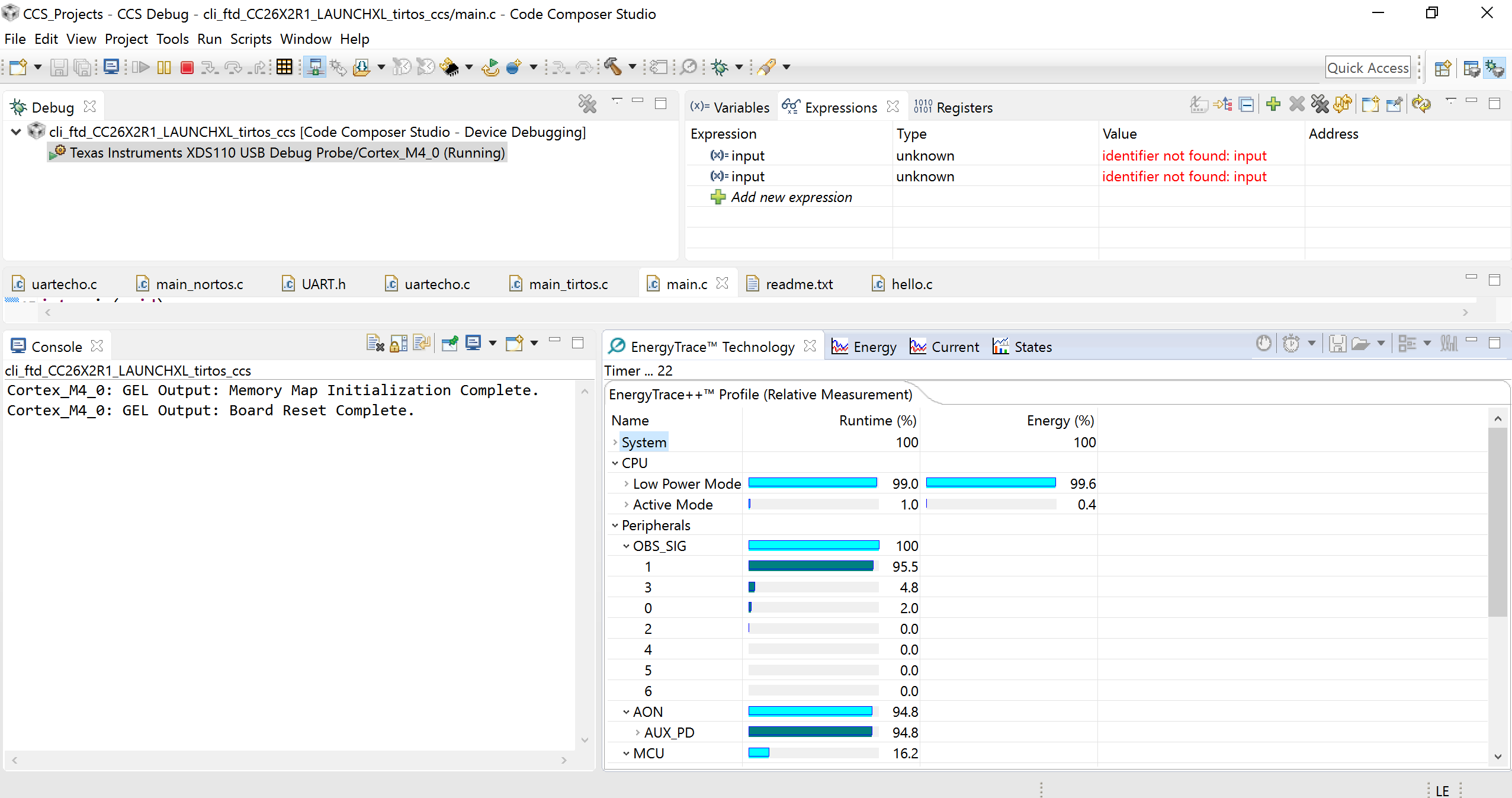Step Into the next statement
1512x798 pixels.
(208, 67)
